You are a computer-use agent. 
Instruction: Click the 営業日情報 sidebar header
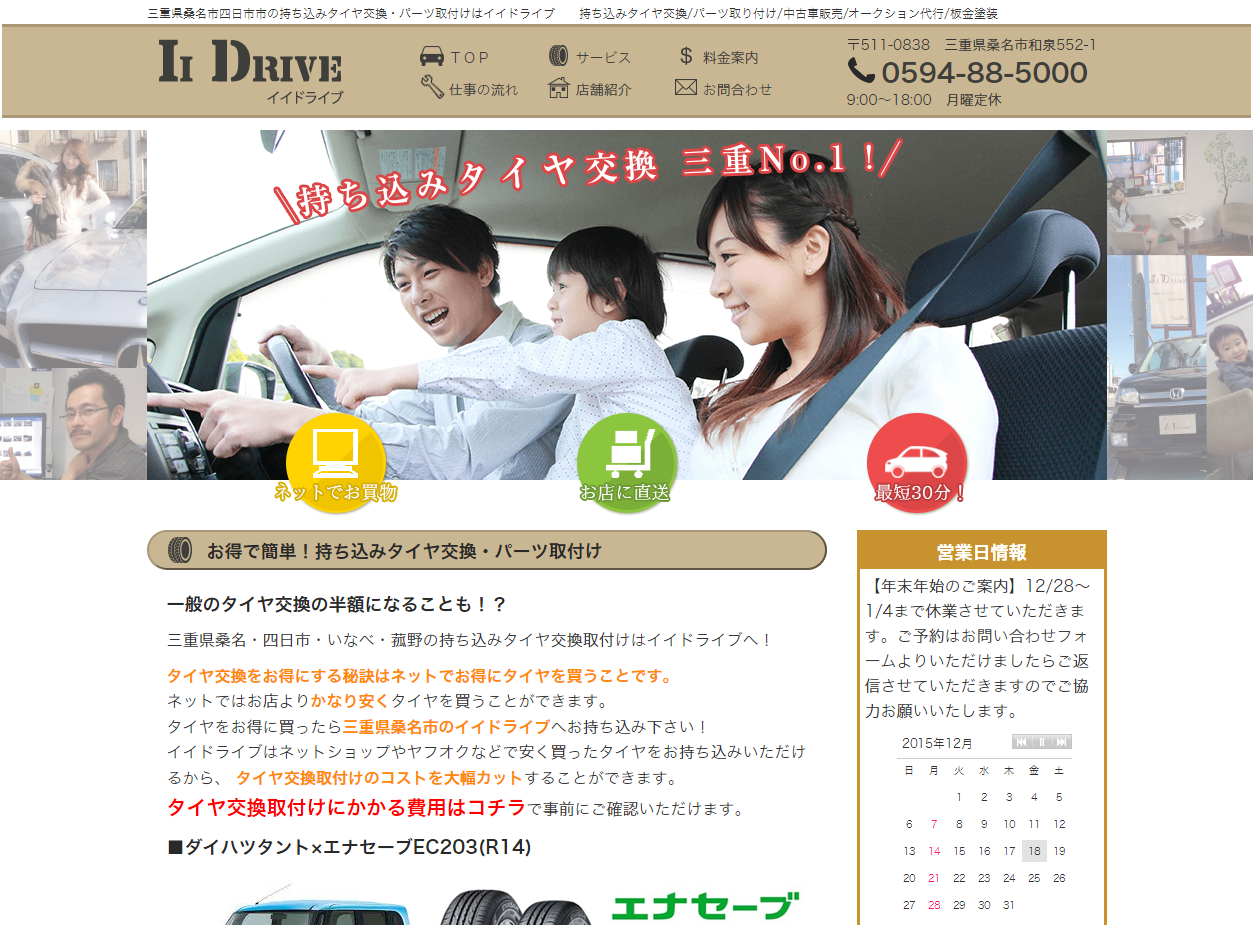pos(982,552)
